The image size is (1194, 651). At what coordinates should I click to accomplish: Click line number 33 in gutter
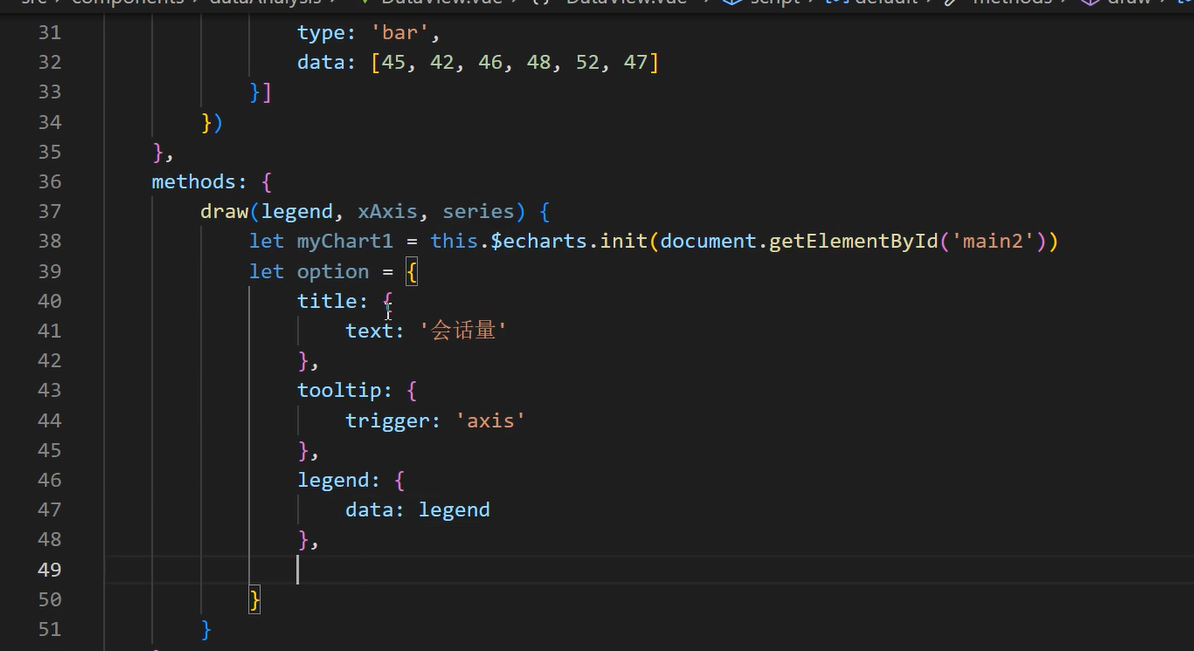point(49,92)
